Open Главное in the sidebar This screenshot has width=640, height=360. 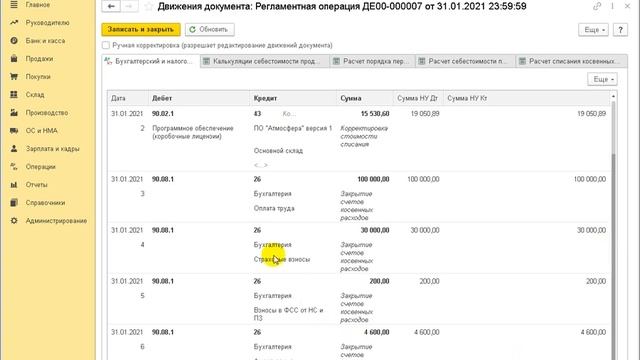[38, 5]
